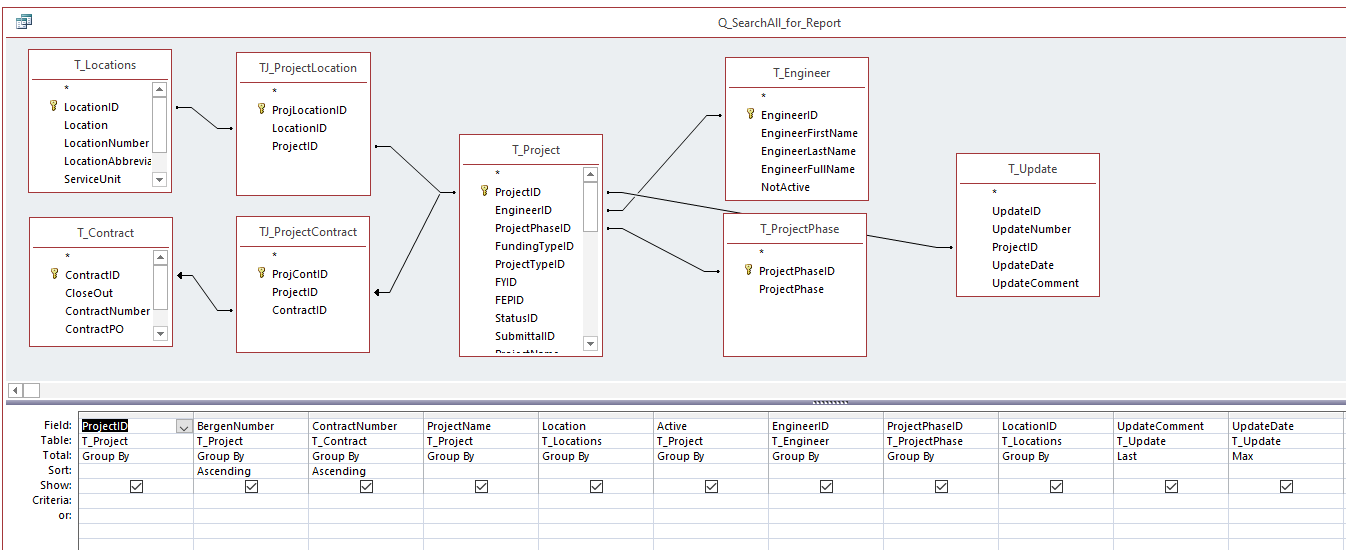1346x550 pixels.
Task: Toggle Show checkbox under UpdateDate column
Action: 1286,486
